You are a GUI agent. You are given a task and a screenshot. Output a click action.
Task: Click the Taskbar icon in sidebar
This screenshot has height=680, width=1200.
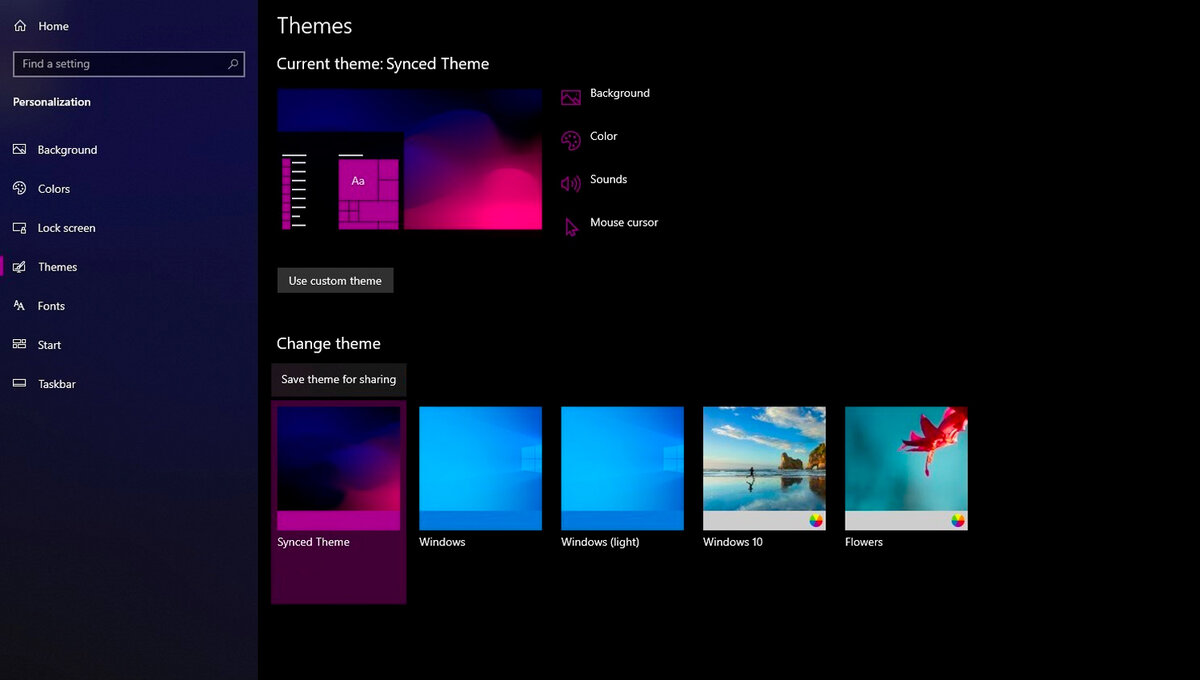pos(19,384)
